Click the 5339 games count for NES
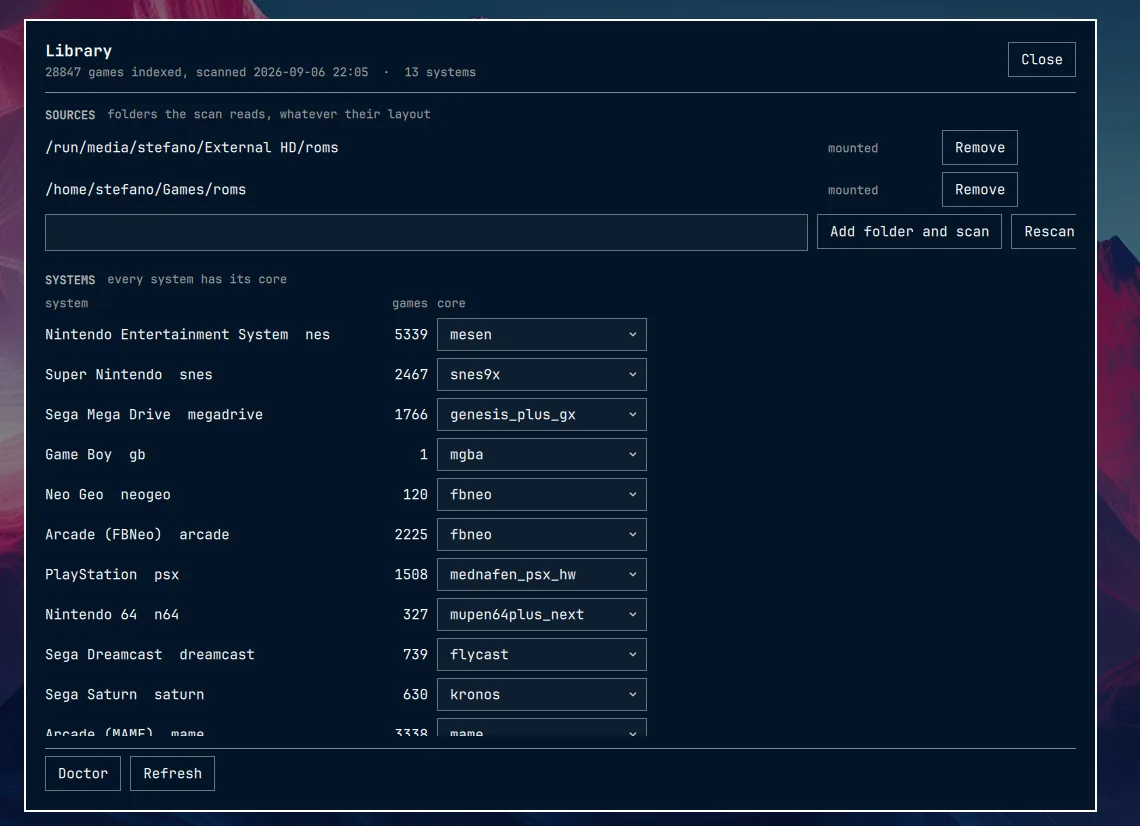The width and height of the screenshot is (1140, 826). [x=411, y=334]
